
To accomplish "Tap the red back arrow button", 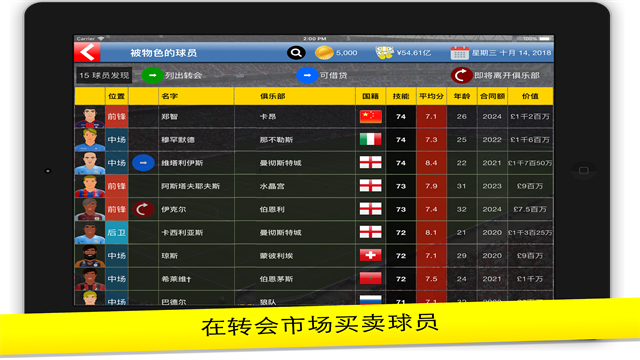I will (87, 52).
